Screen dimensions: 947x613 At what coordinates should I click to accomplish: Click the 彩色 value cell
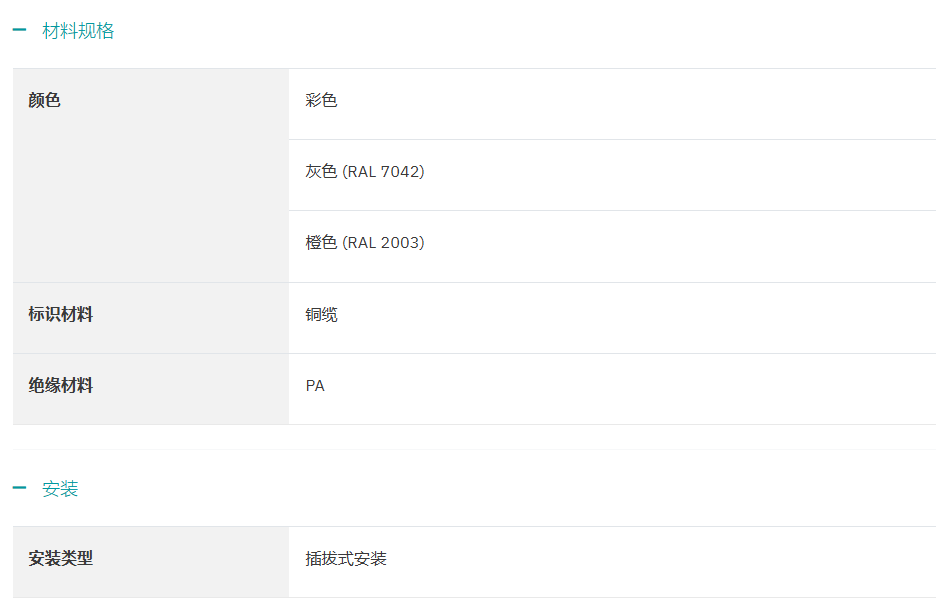322,101
